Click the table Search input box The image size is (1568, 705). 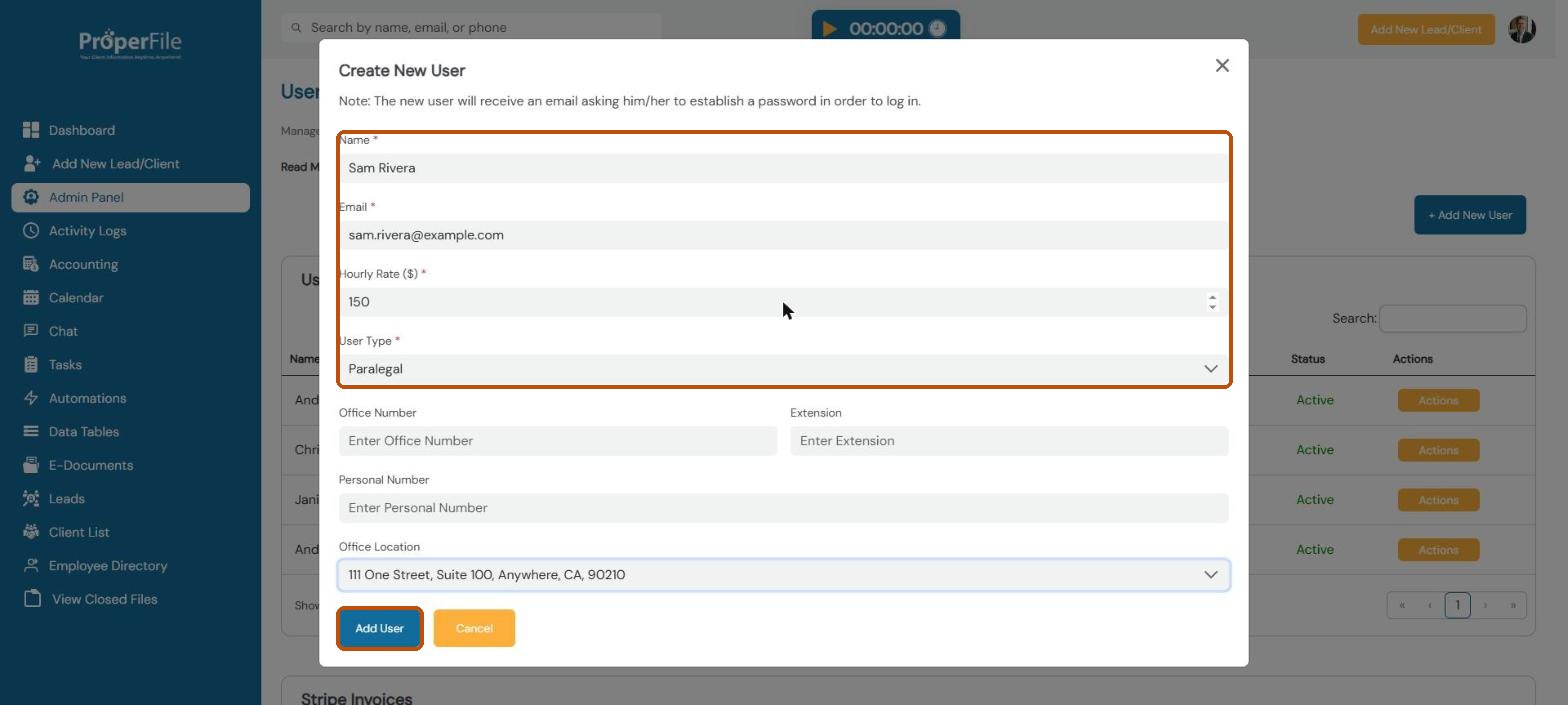[1453, 319]
